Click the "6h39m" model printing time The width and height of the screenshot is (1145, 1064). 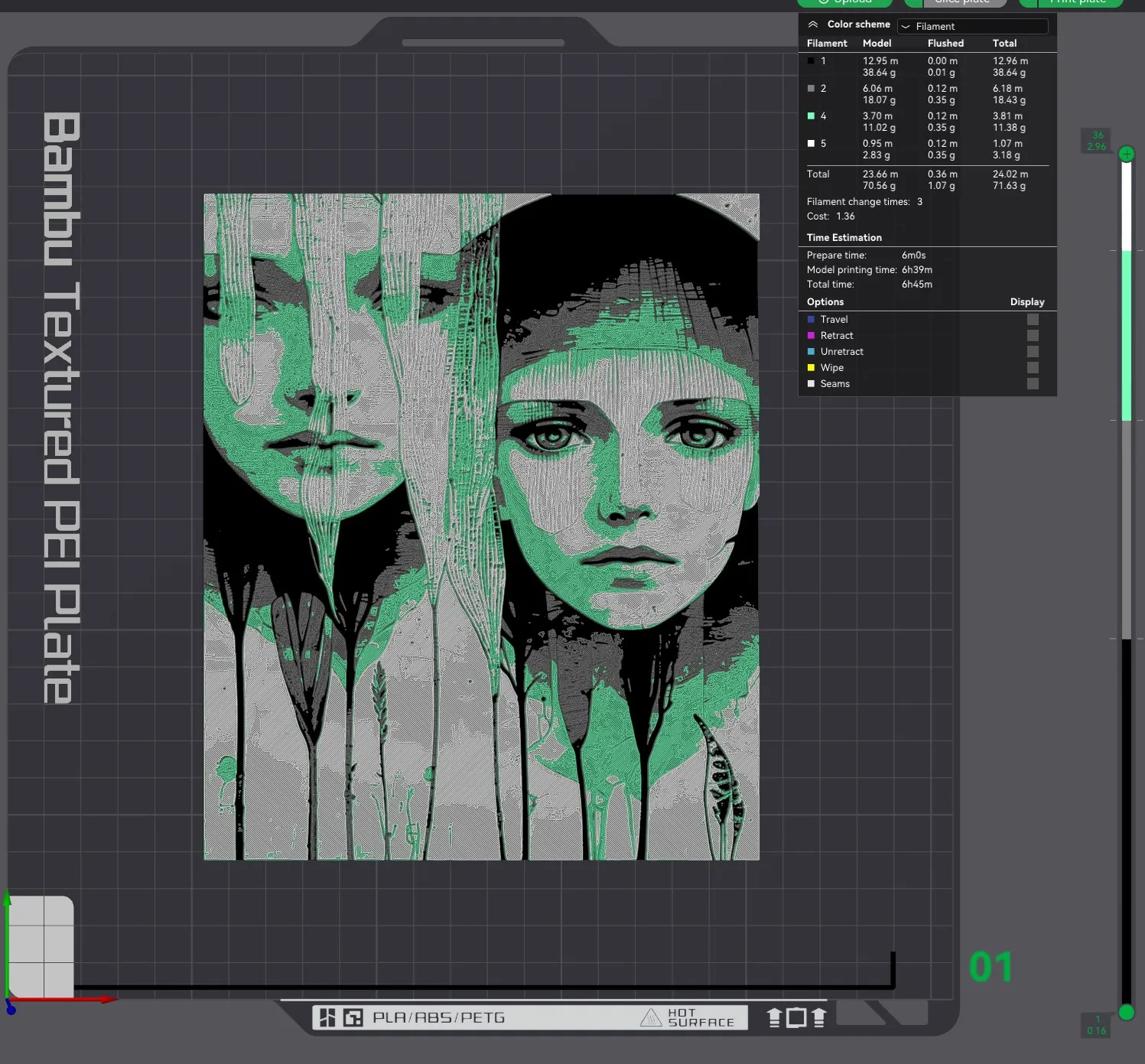(917, 270)
